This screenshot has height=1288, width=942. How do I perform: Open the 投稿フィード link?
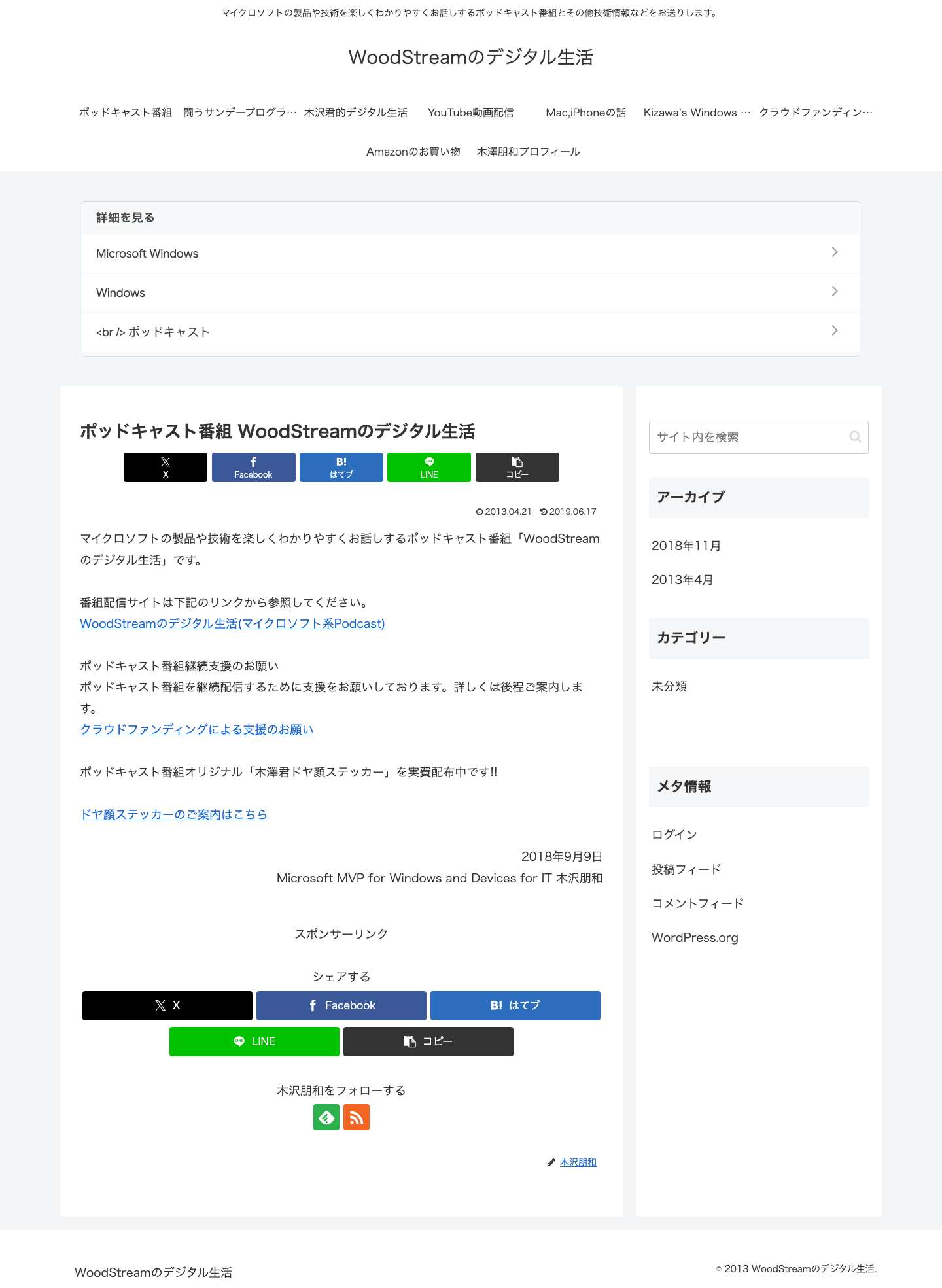point(686,869)
